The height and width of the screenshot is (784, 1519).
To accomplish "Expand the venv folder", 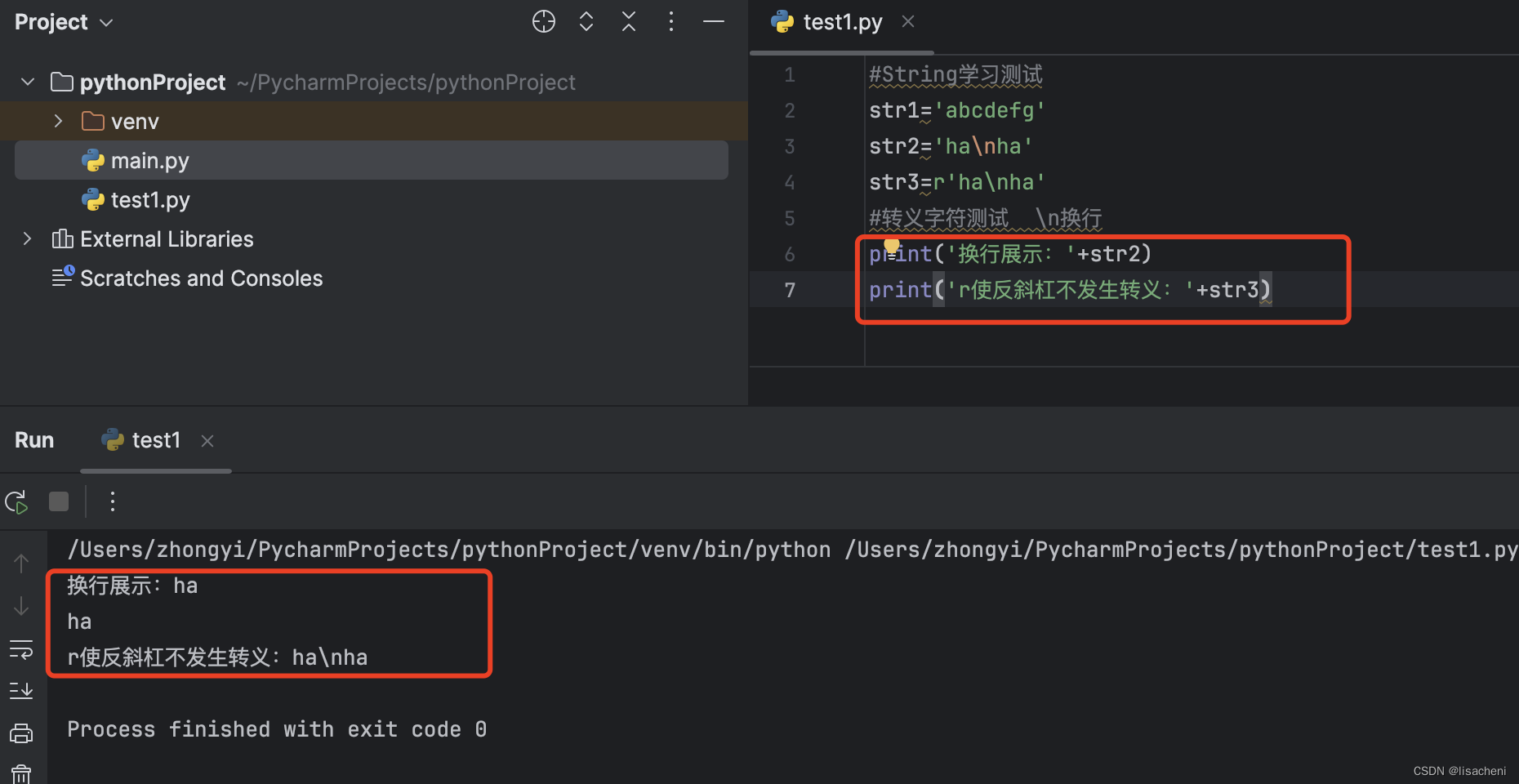I will pos(58,122).
